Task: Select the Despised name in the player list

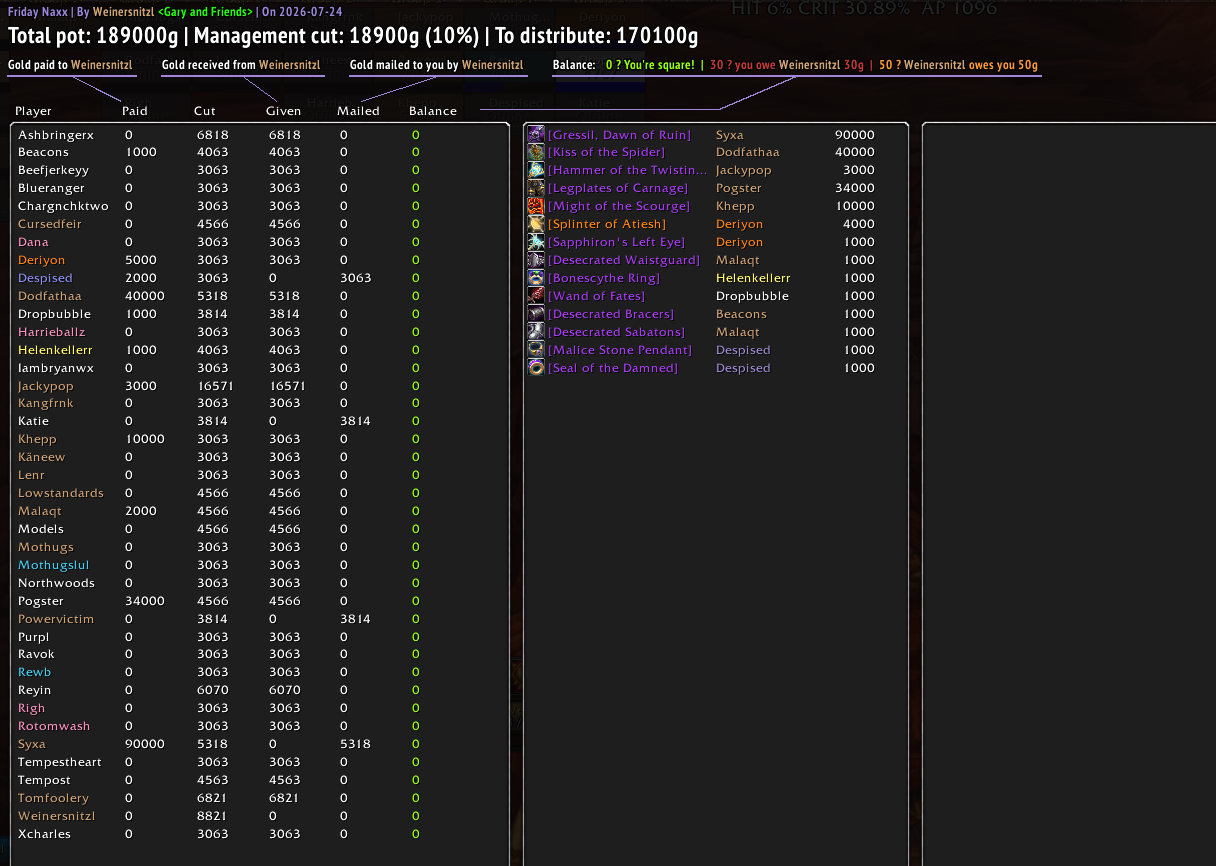Action: (45, 279)
